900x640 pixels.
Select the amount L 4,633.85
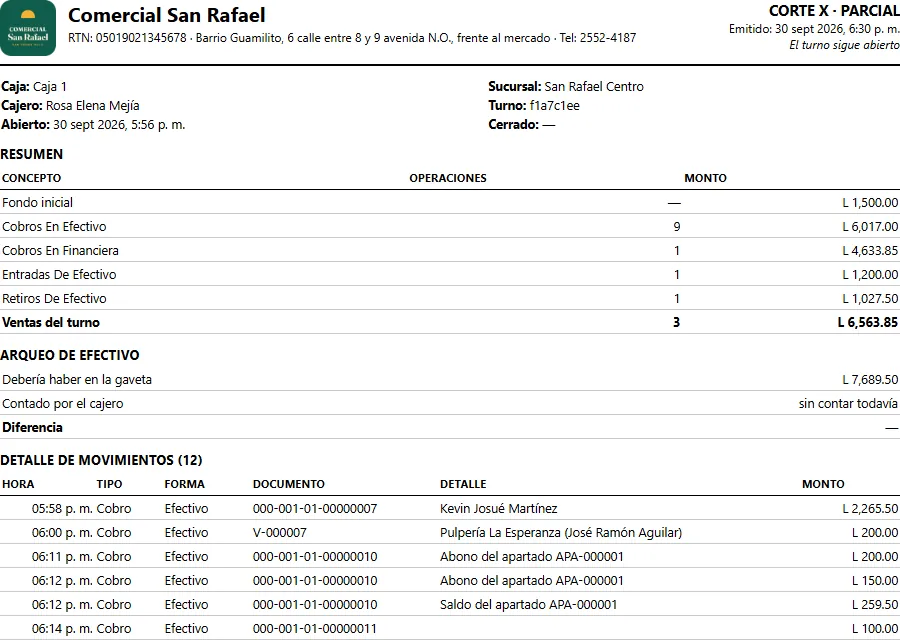pos(870,251)
